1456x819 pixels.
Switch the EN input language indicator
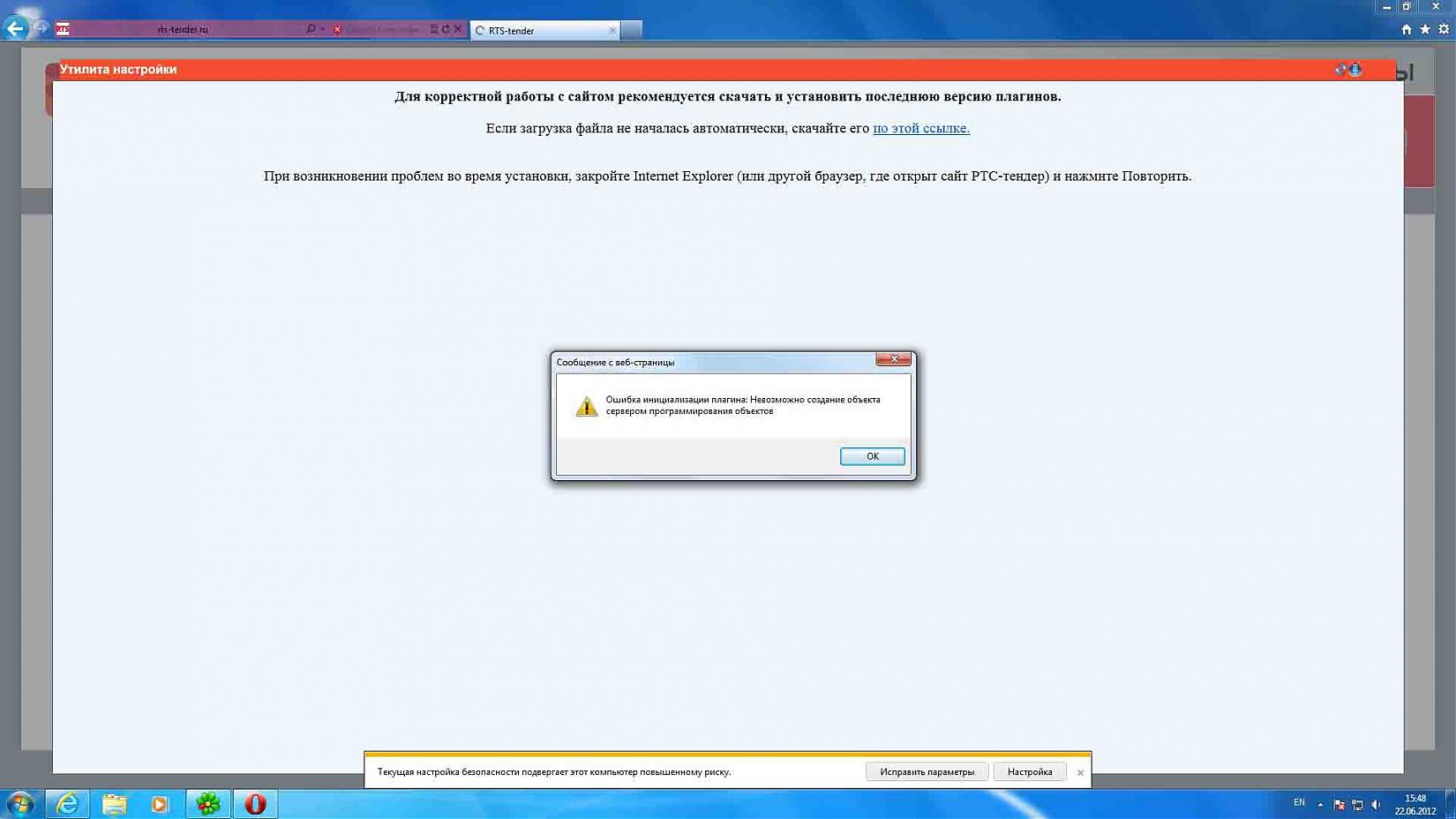coord(1299,803)
